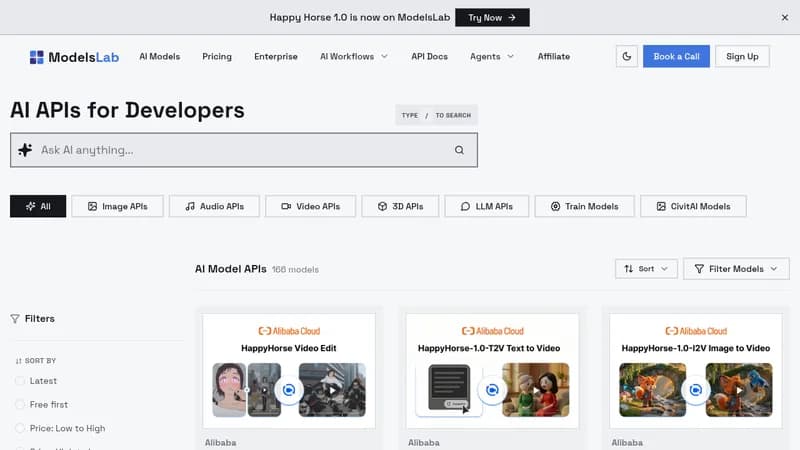Click the ModelsLab logo

point(74,57)
